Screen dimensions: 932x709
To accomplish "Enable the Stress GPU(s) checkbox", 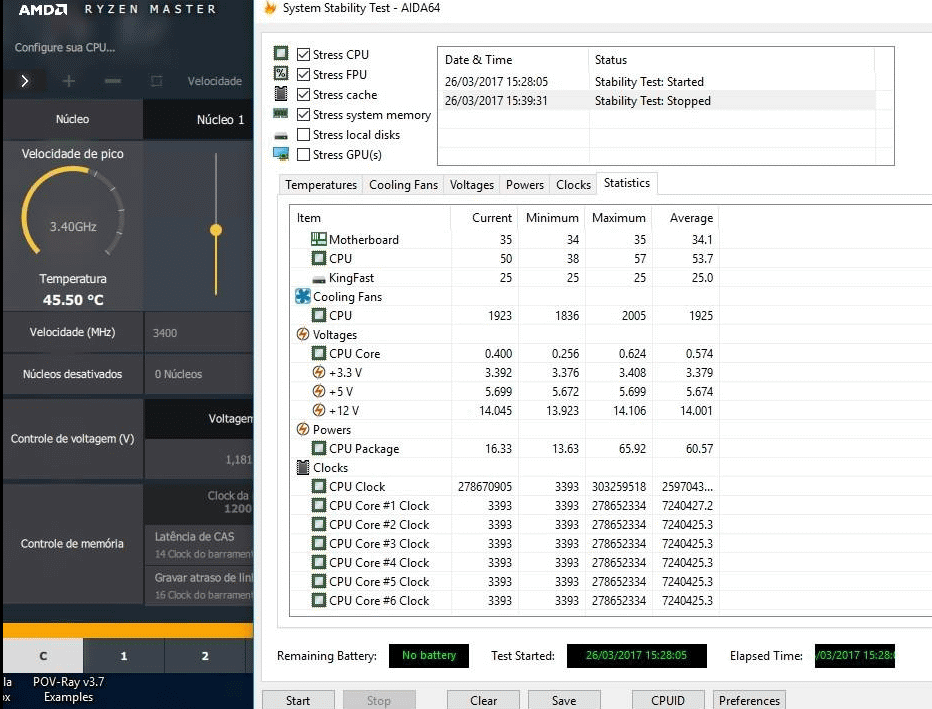I will click(x=303, y=155).
